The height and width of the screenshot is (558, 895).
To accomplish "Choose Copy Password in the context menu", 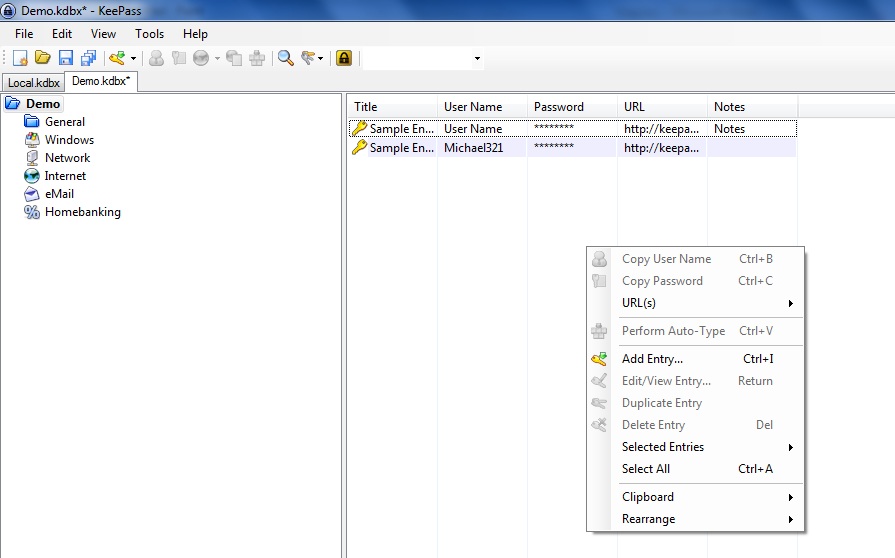I will tap(696, 281).
